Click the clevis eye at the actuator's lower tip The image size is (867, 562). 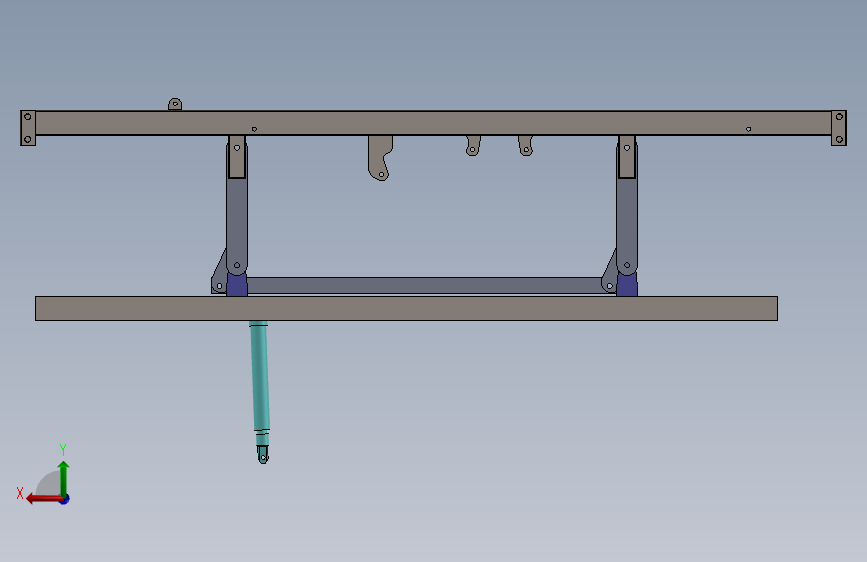click(x=263, y=456)
